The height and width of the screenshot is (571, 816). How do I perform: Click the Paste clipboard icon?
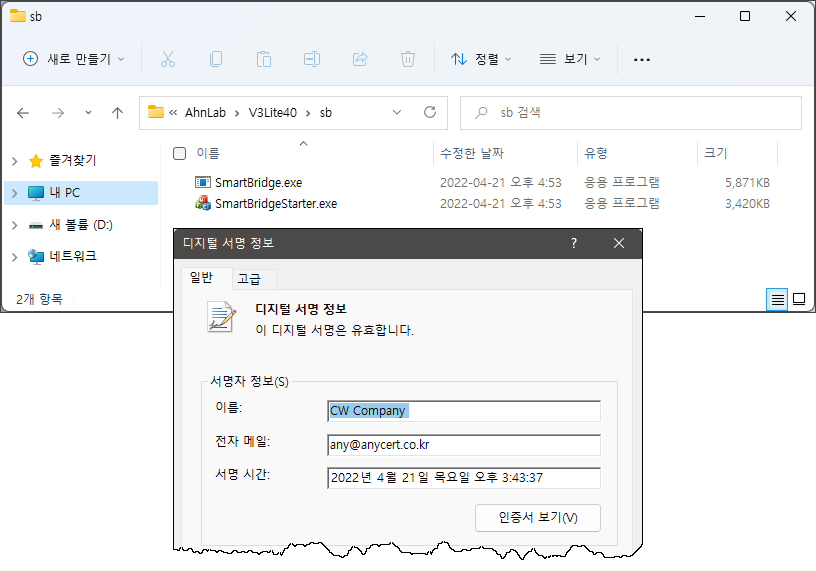tap(264, 59)
